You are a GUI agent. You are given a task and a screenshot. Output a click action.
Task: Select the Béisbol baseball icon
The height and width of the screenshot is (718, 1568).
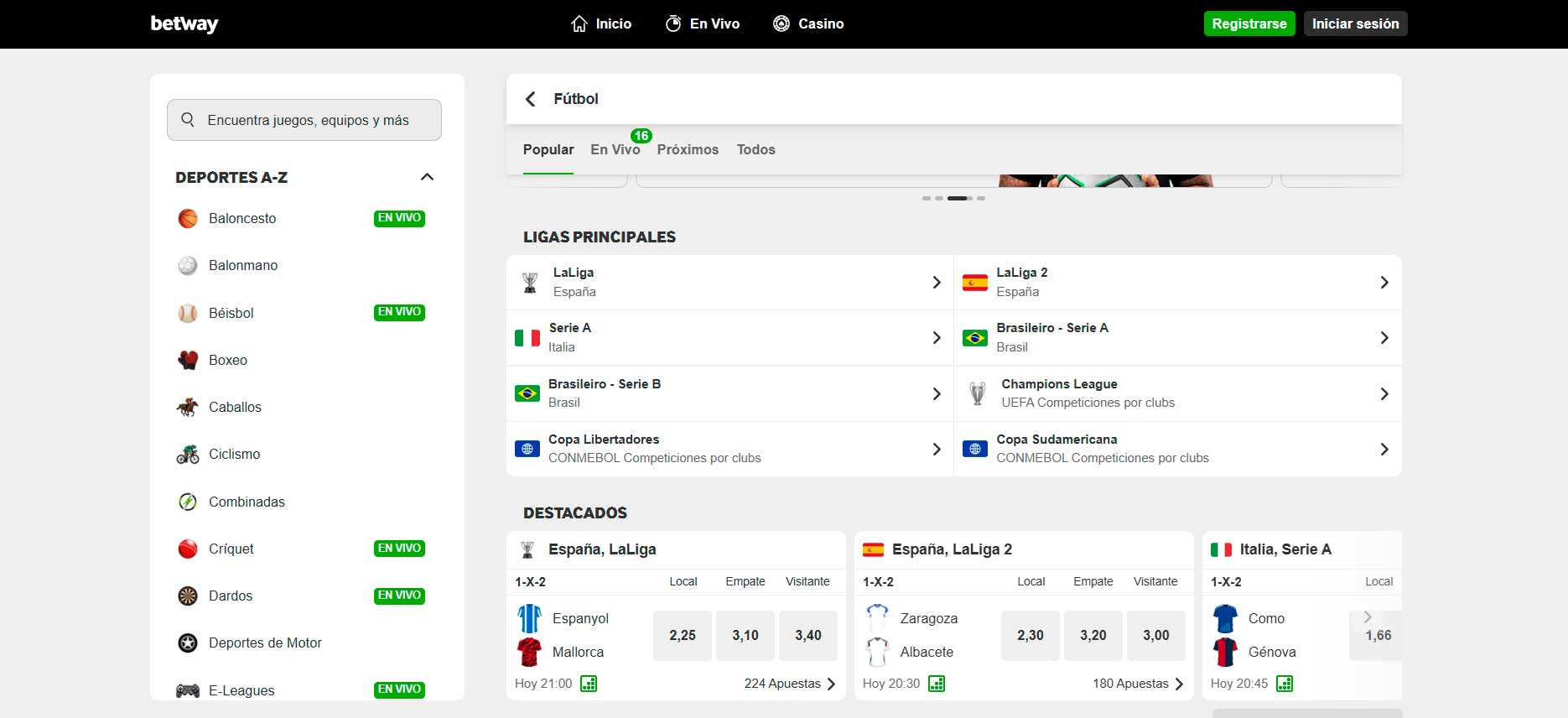(188, 313)
